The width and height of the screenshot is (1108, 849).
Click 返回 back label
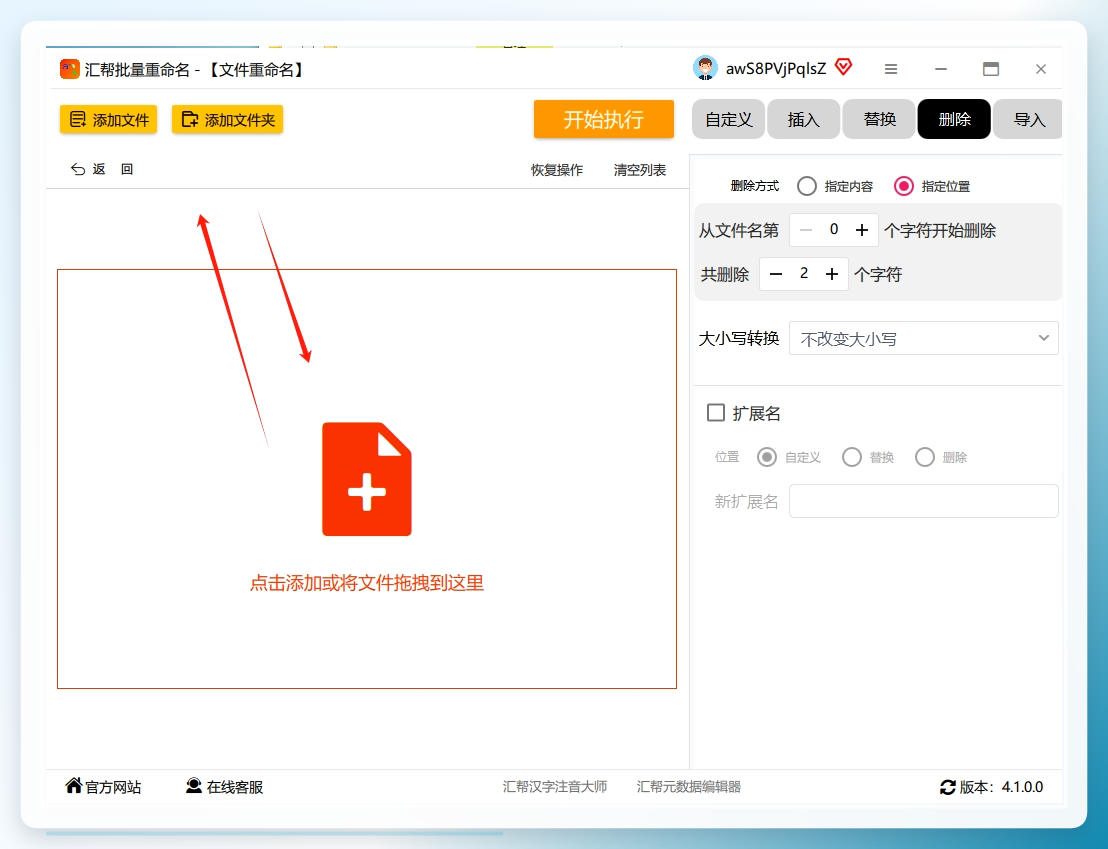click(112, 169)
